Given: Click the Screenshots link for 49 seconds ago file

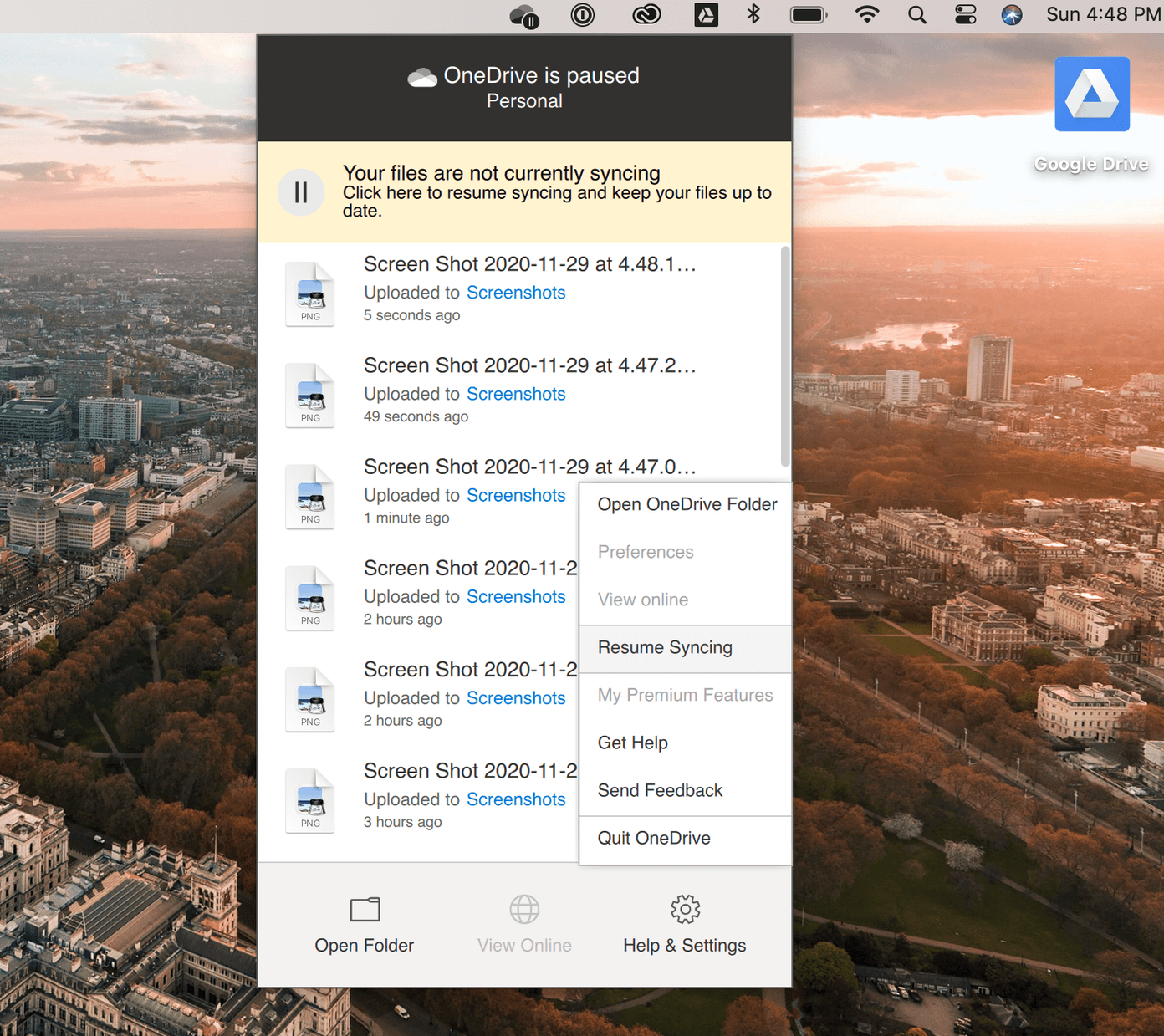Looking at the screenshot, I should click(x=516, y=394).
